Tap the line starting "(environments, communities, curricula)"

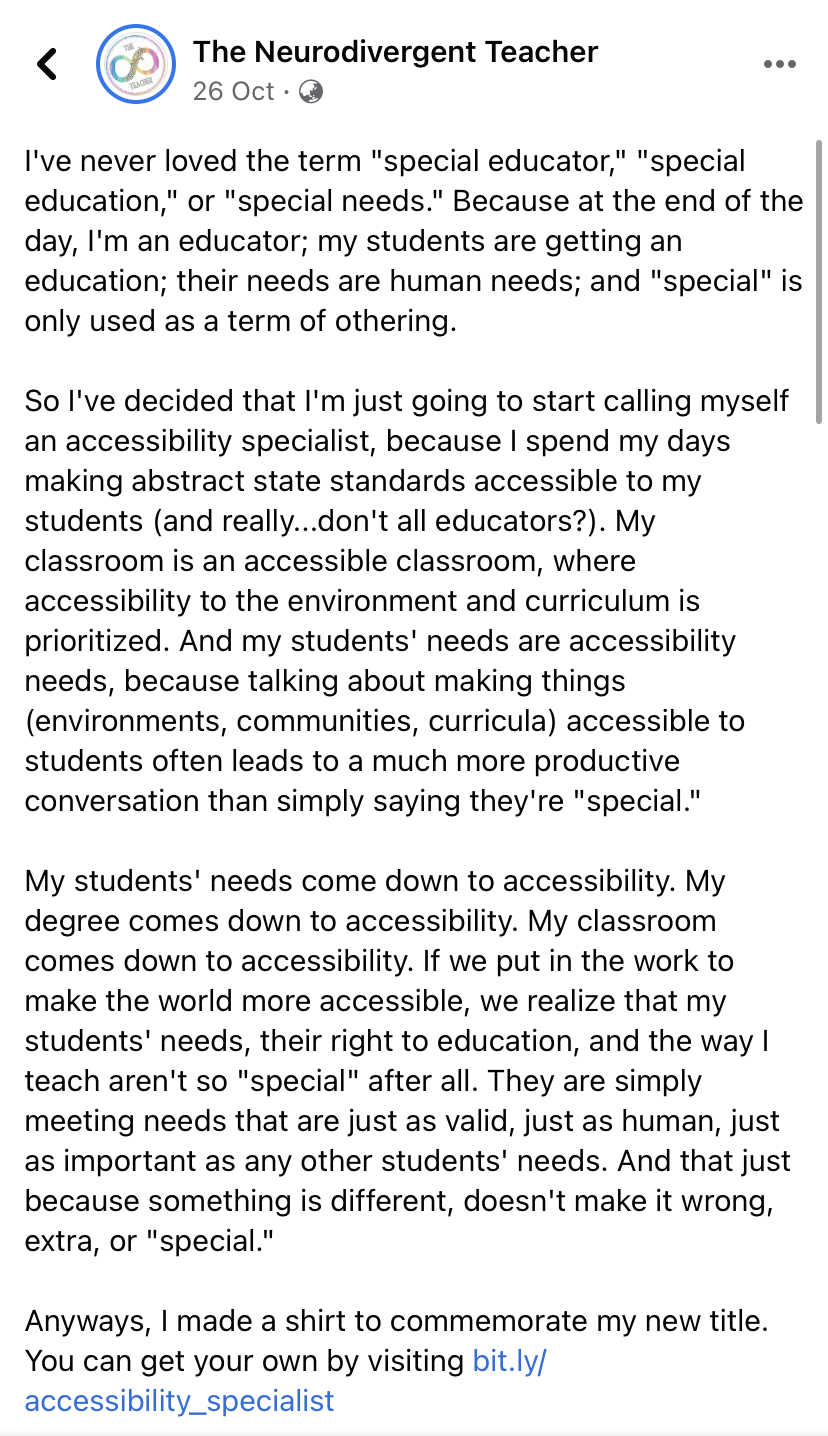click(385, 721)
